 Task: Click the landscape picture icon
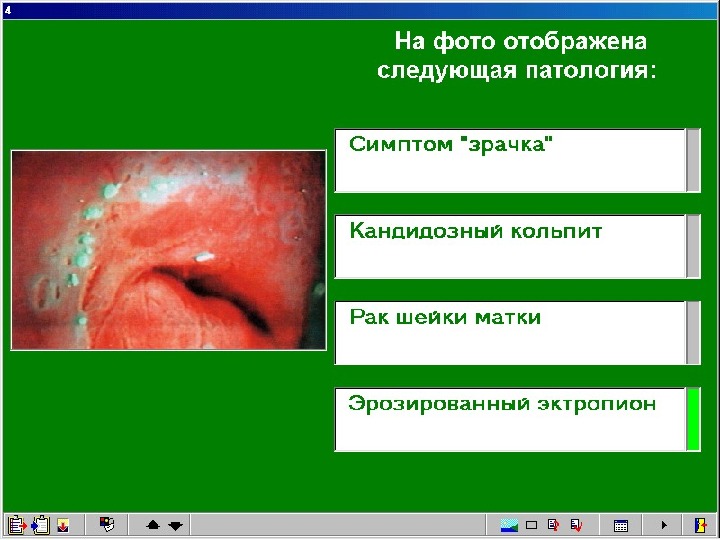click(x=509, y=525)
